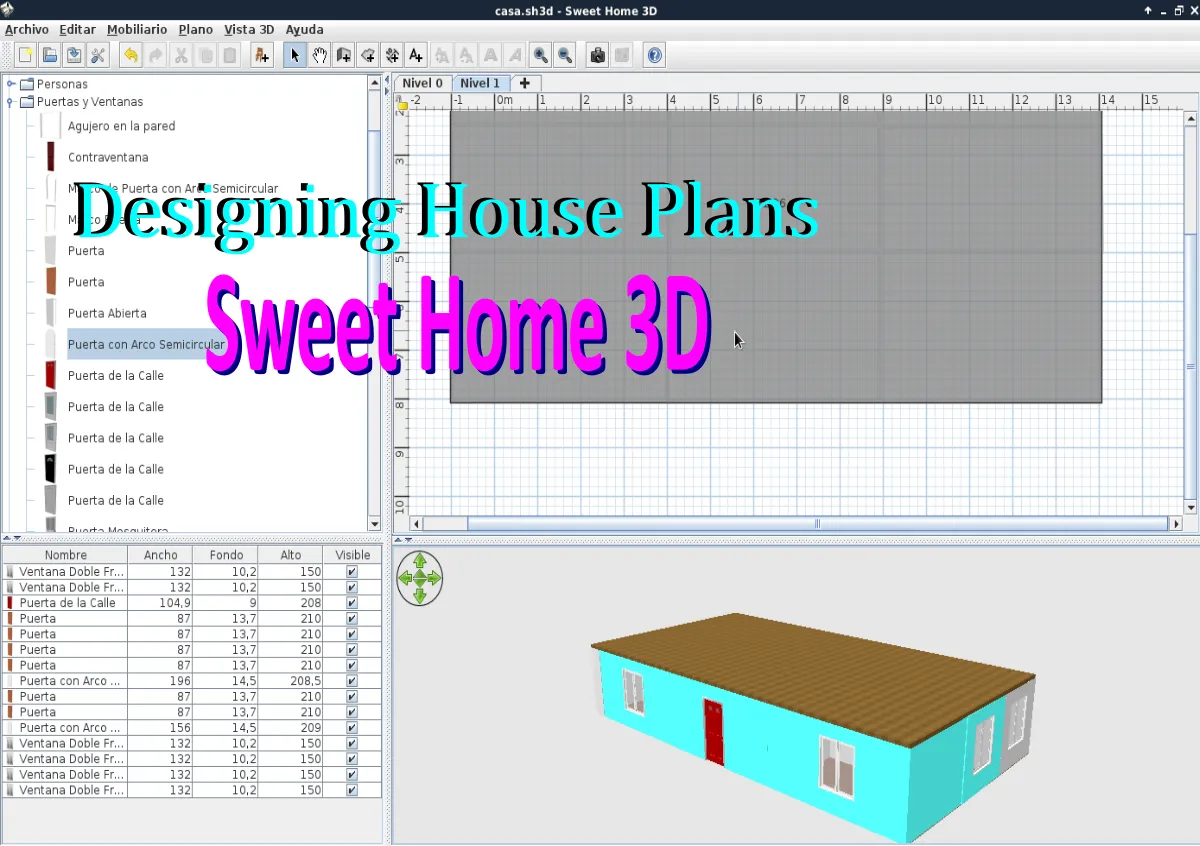Sort furniture by the Visible column header
Viewport: 1200px width, 846px height.
(352, 555)
